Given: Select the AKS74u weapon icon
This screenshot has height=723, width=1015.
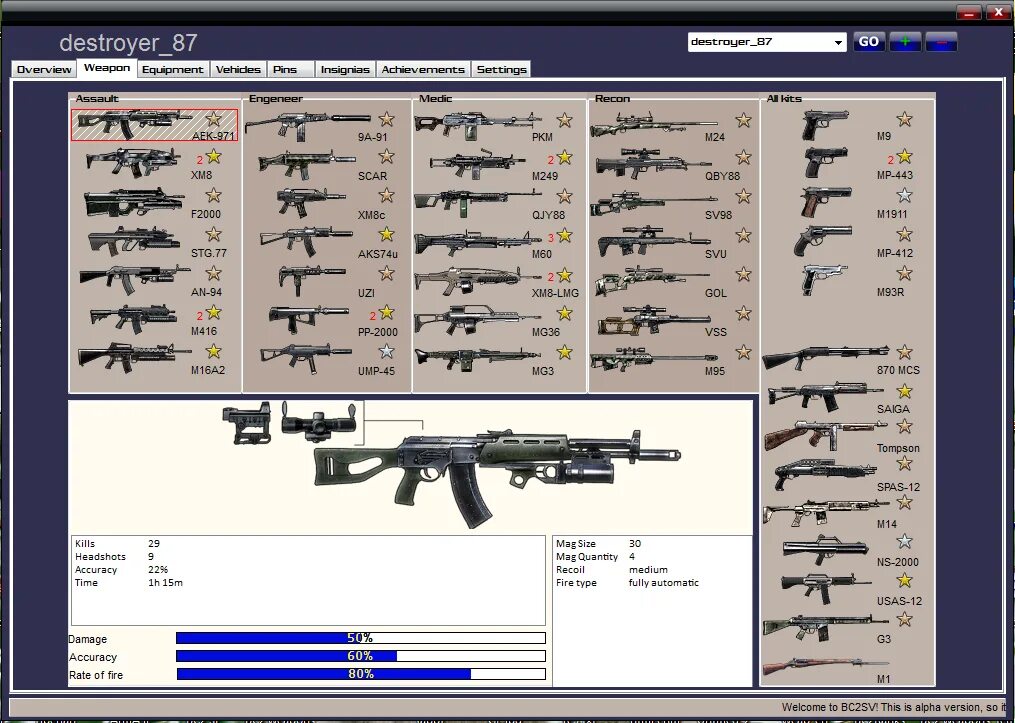Looking at the screenshot, I should coord(307,241).
